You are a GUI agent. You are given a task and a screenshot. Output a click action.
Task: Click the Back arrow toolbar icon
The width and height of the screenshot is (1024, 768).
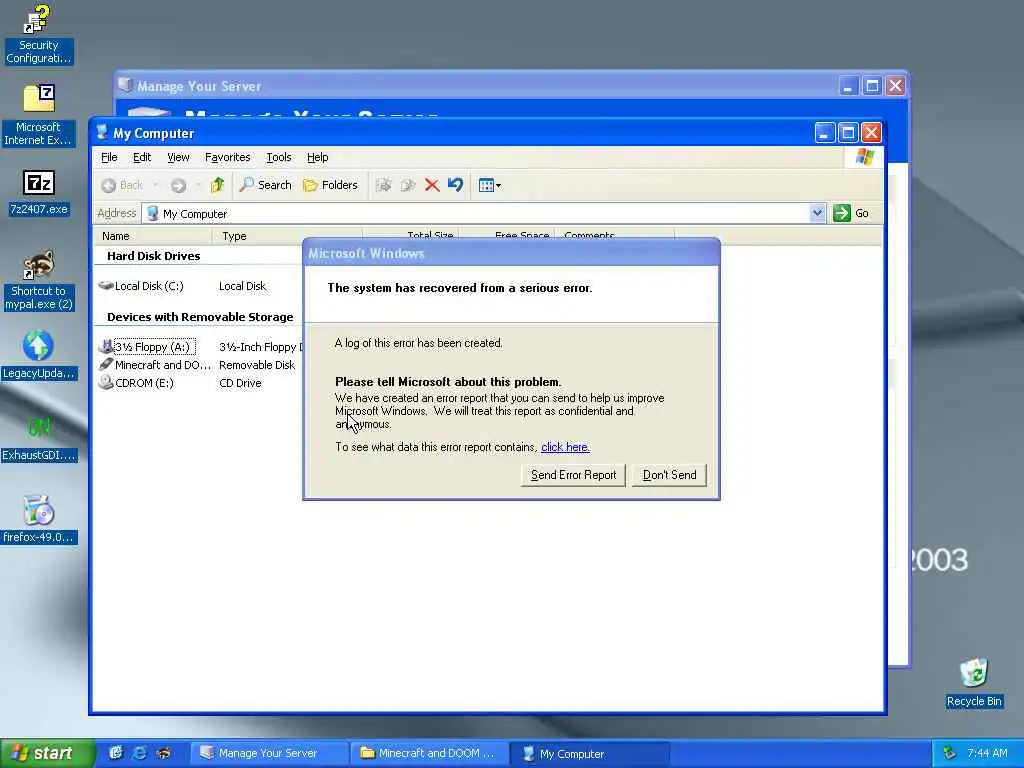click(x=108, y=185)
